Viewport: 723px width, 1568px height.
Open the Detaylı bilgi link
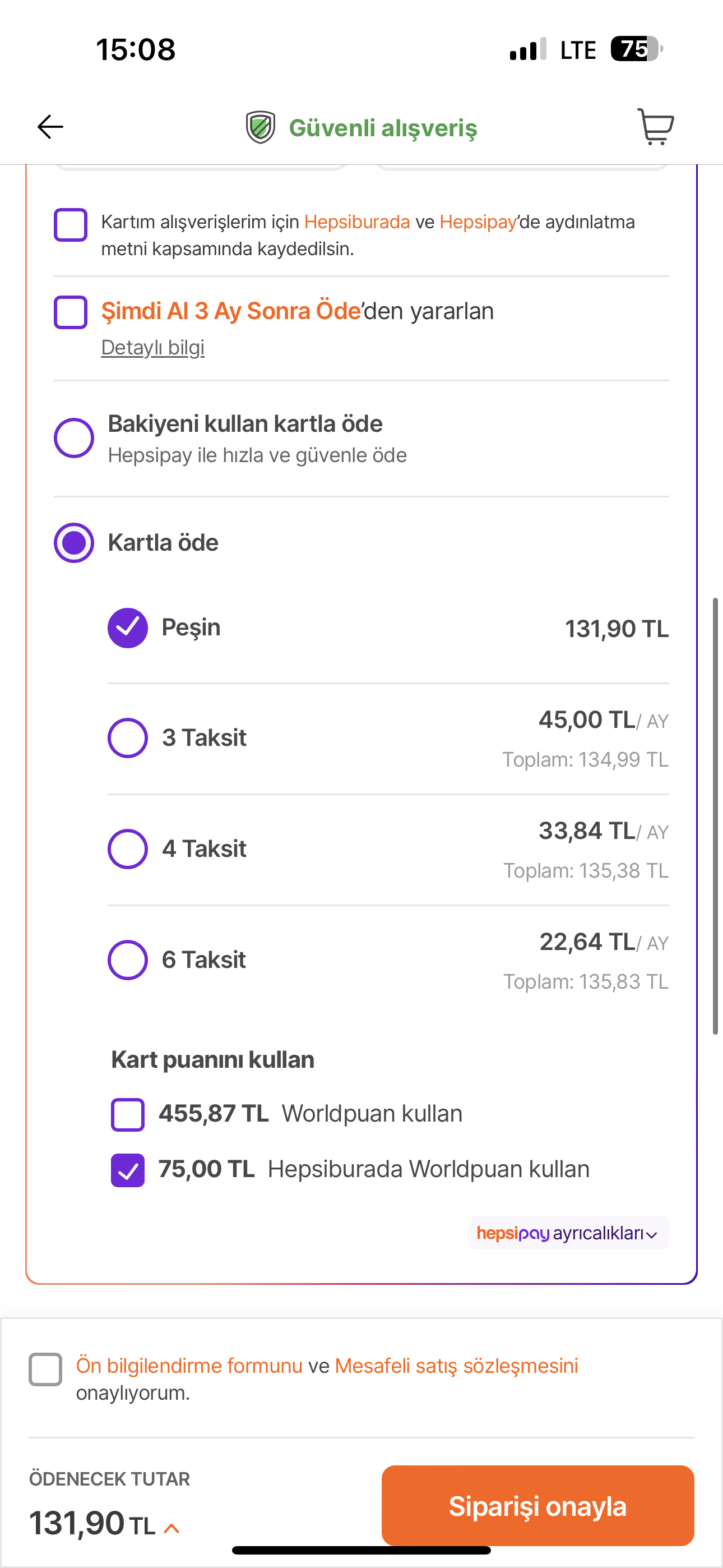[x=153, y=348]
